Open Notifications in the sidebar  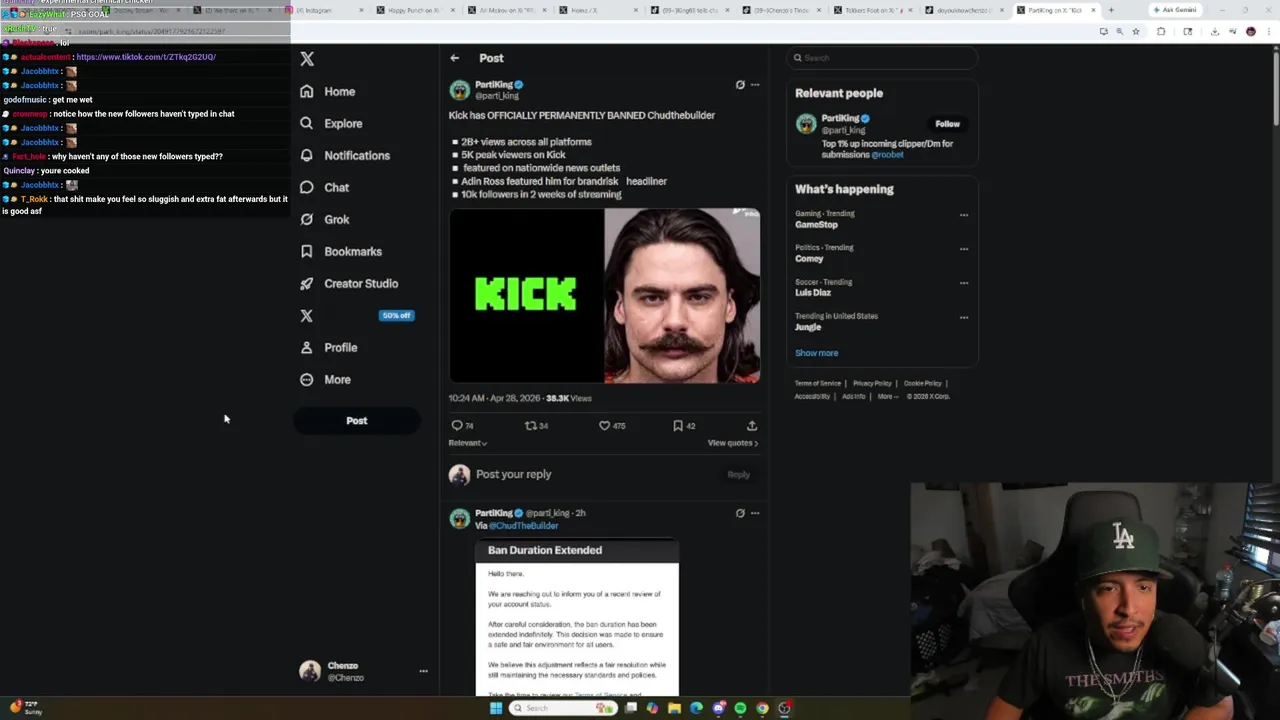[345, 155]
